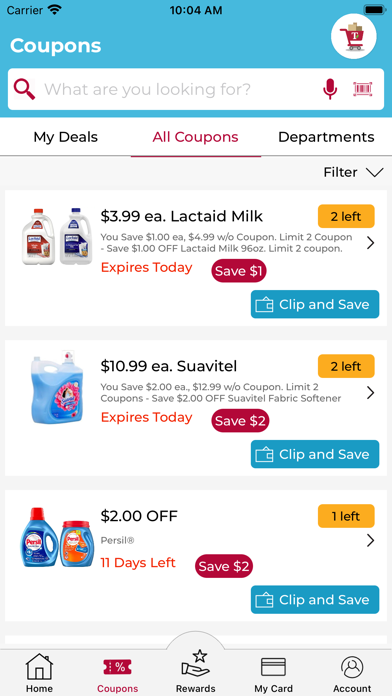The image size is (392, 696).
Task: Open Persil coupon details chevron
Action: [x=371, y=540]
